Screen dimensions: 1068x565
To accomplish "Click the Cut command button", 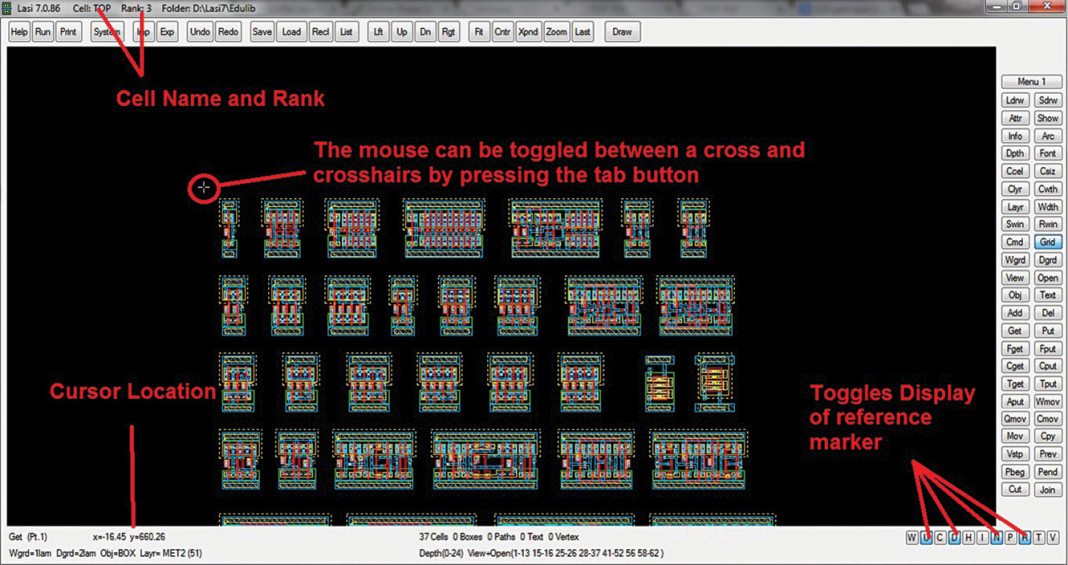I will (1015, 489).
